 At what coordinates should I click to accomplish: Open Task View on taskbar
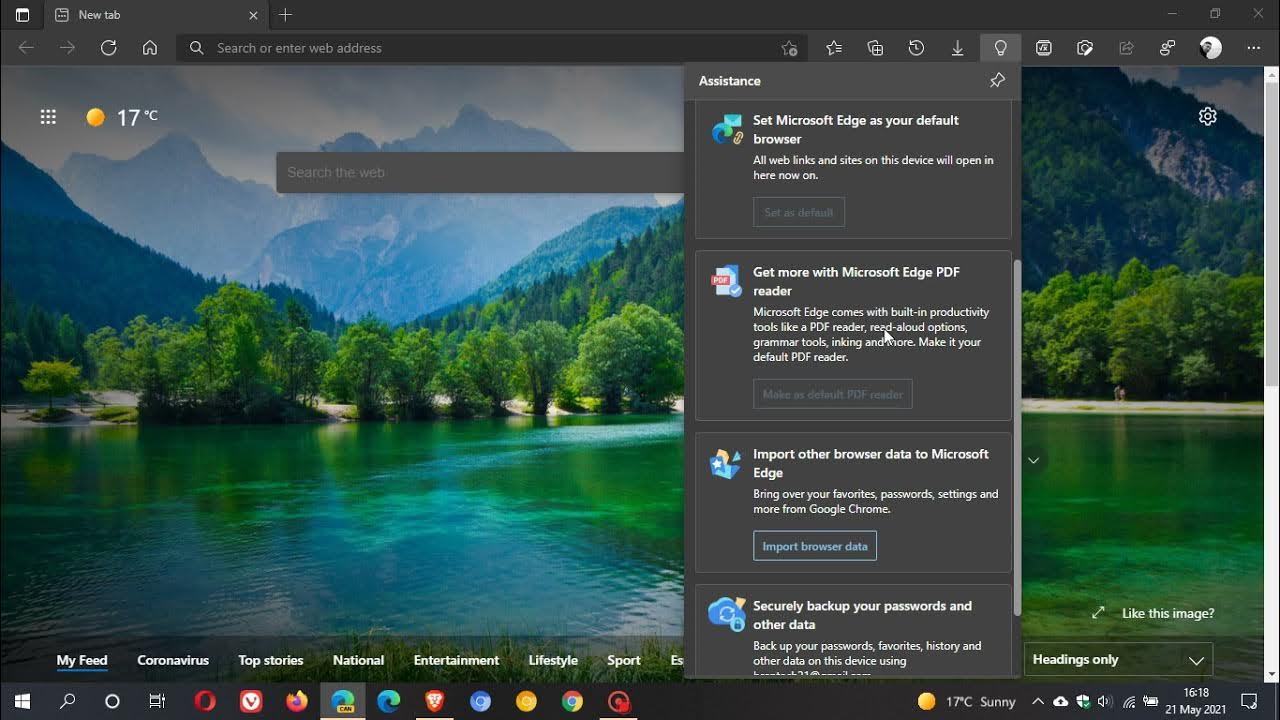[157, 701]
